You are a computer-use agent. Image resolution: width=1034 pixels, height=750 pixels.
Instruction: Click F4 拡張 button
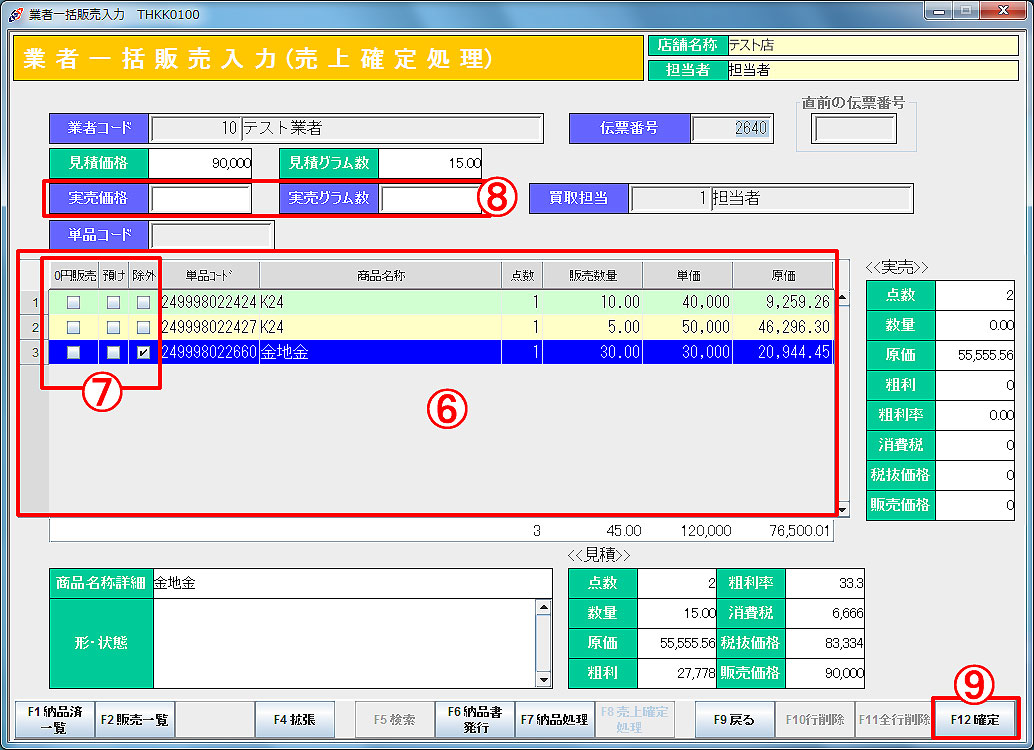pyautogui.click(x=294, y=719)
